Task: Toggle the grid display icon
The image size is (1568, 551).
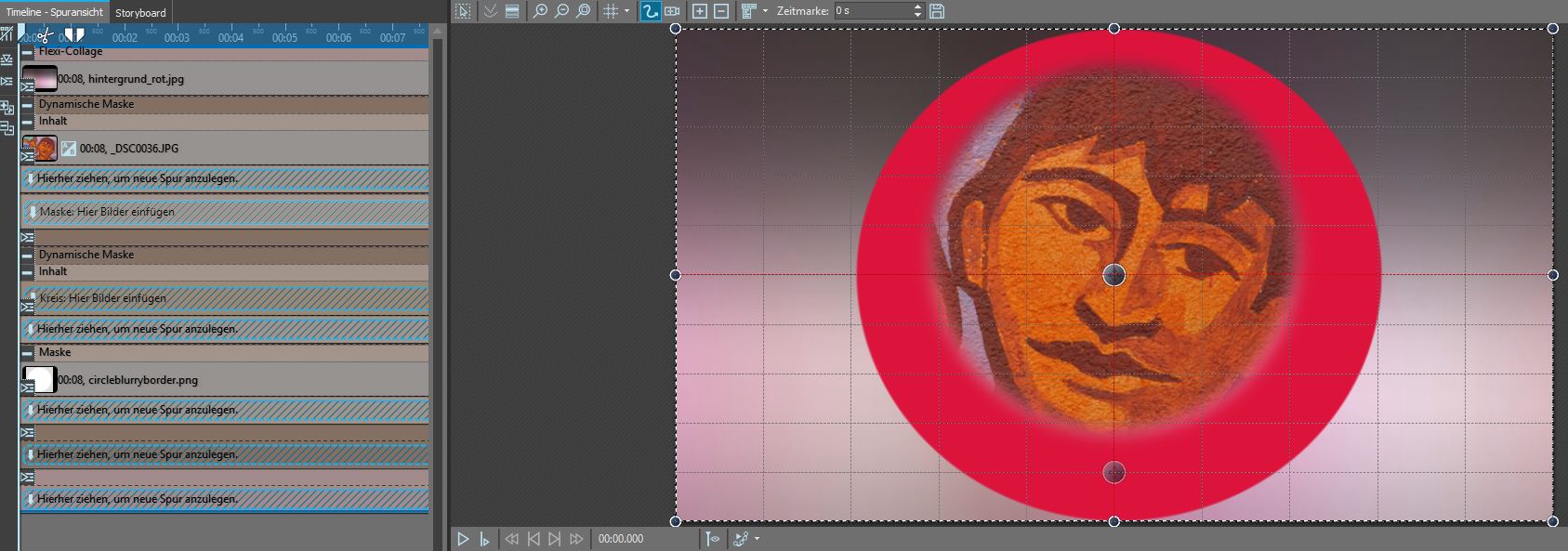Action: (x=611, y=11)
